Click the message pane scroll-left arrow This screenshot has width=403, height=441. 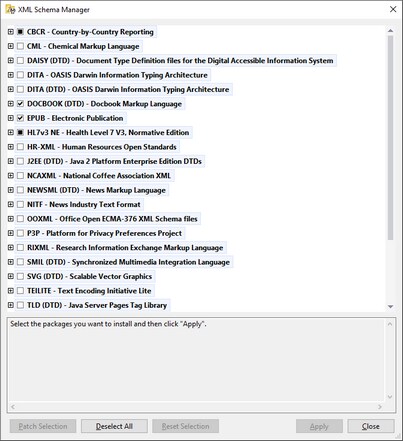13,407
